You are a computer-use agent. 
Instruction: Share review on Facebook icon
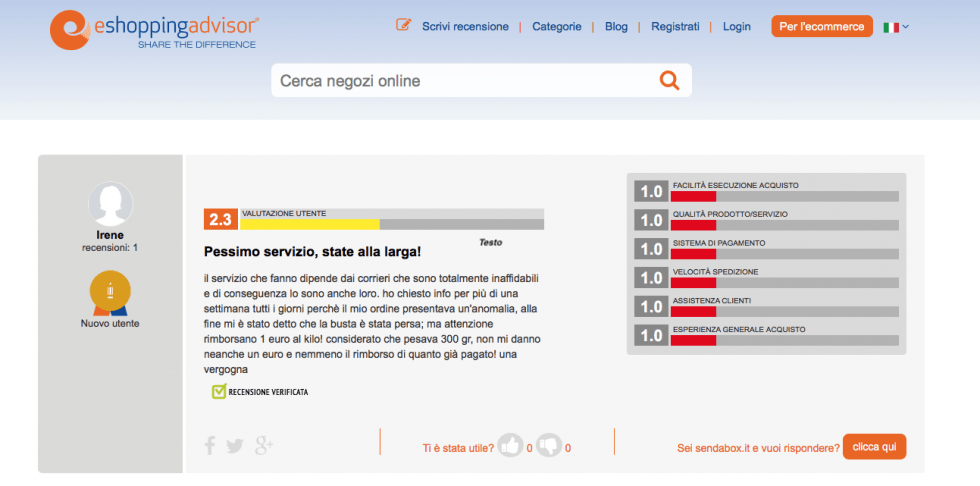(210, 446)
